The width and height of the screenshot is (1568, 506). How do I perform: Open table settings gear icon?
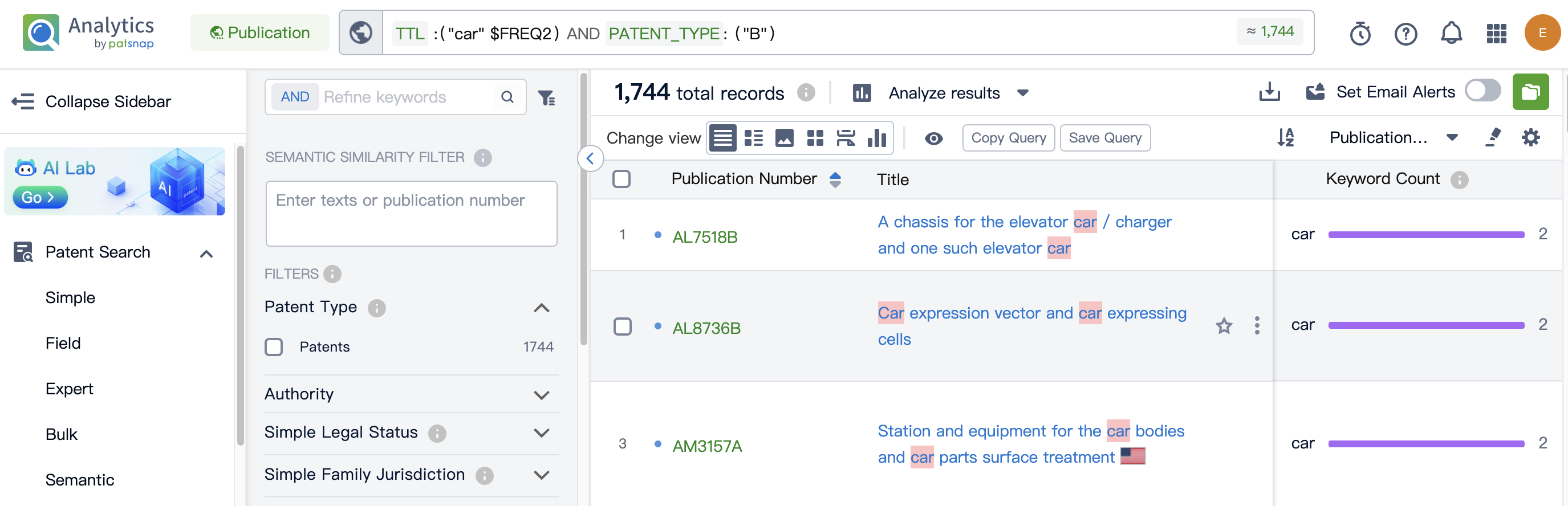pyautogui.click(x=1530, y=138)
